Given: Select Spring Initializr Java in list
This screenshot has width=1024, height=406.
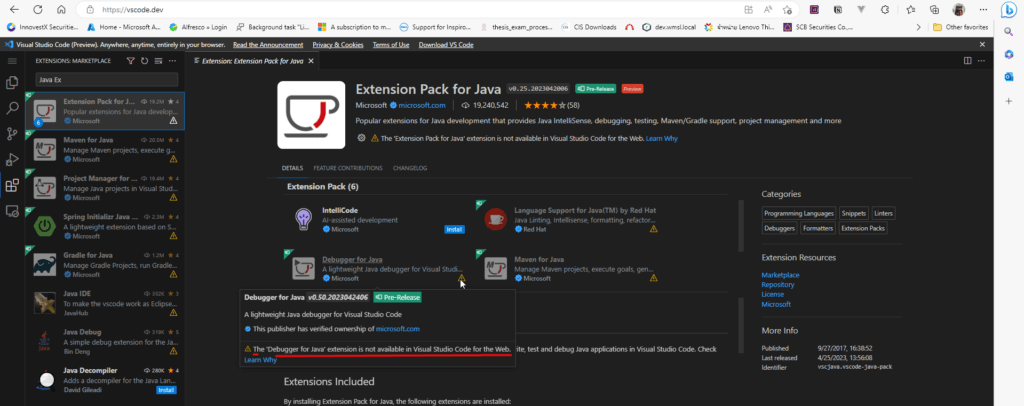Looking at the screenshot, I should (x=105, y=226).
